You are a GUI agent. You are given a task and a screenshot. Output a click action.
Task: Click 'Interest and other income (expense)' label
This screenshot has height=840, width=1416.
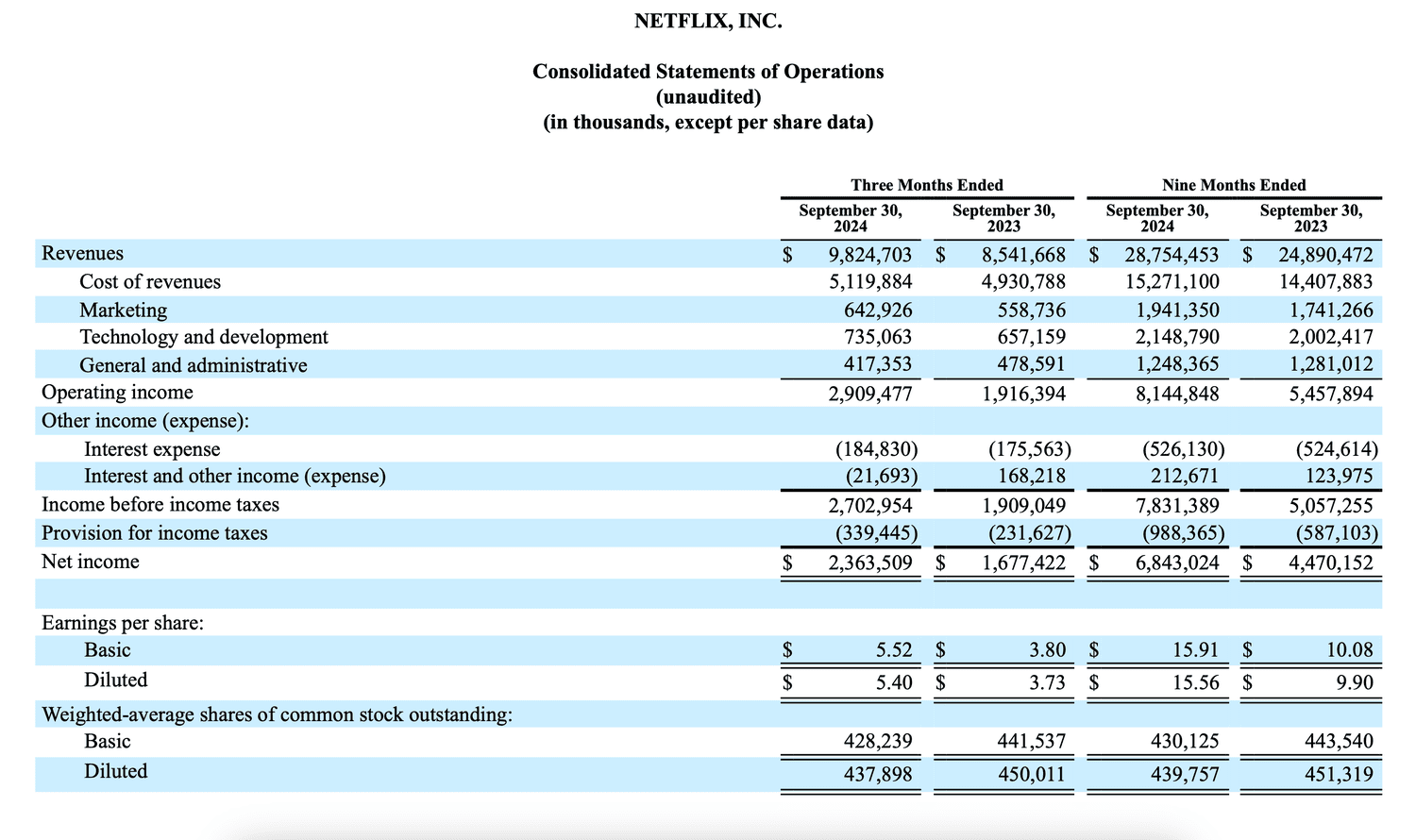[235, 477]
